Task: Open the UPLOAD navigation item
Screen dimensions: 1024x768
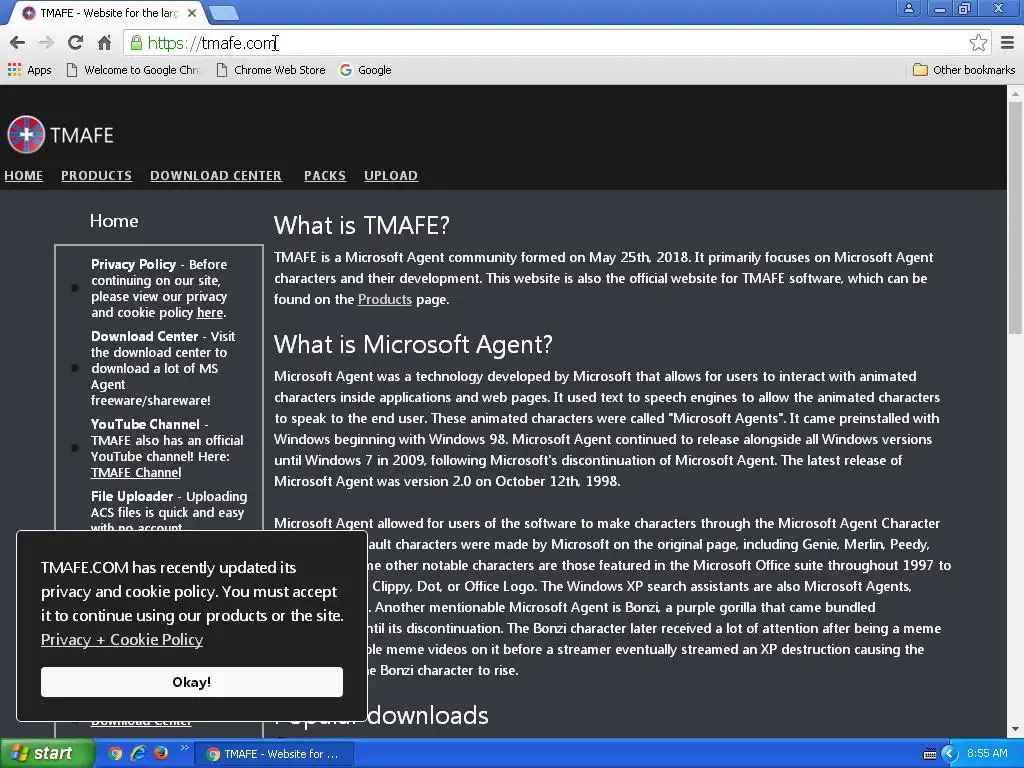Action: click(391, 176)
